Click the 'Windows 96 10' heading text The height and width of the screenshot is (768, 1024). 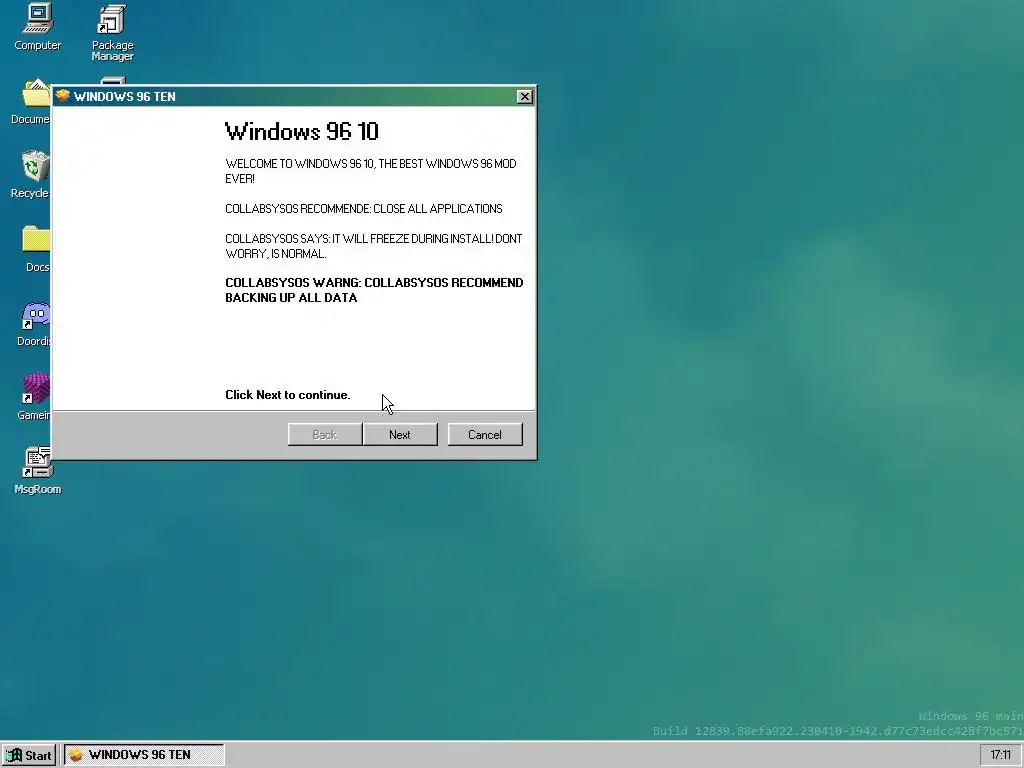tap(302, 131)
